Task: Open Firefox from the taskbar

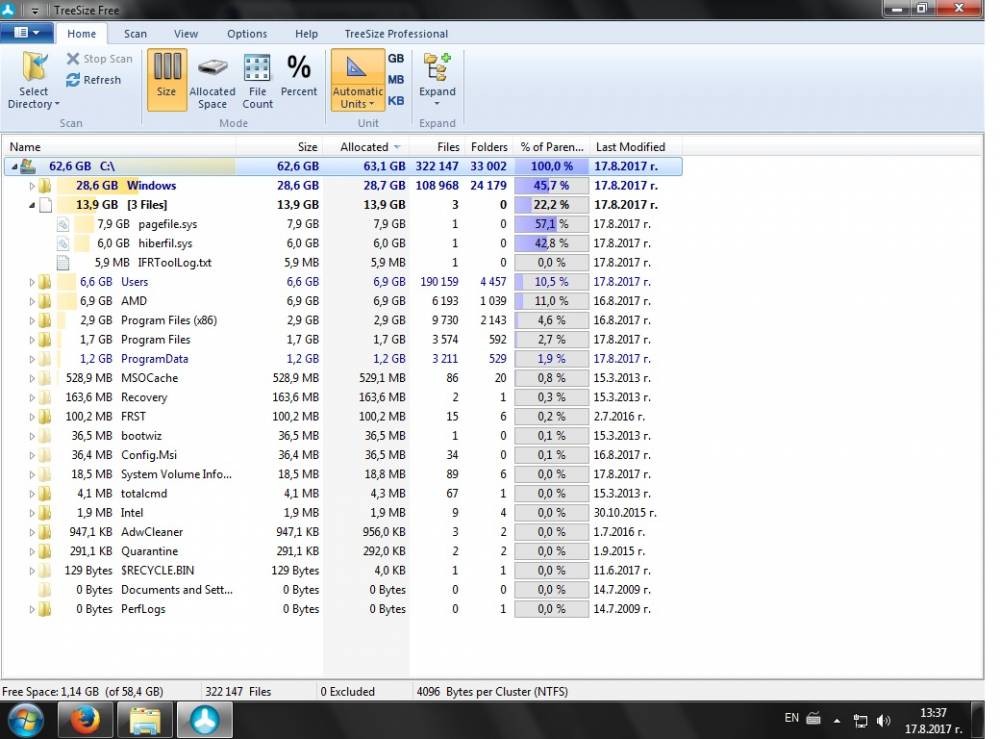Action: 85,721
